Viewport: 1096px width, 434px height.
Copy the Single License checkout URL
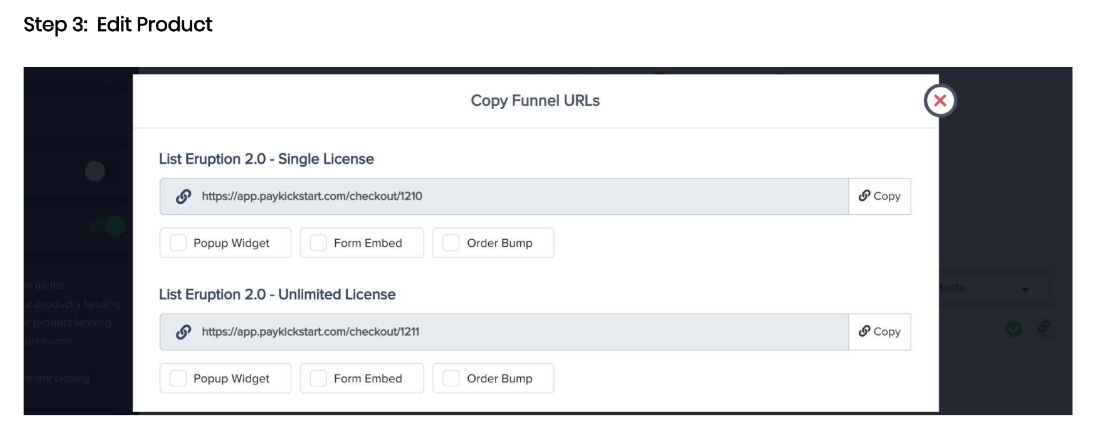point(879,197)
